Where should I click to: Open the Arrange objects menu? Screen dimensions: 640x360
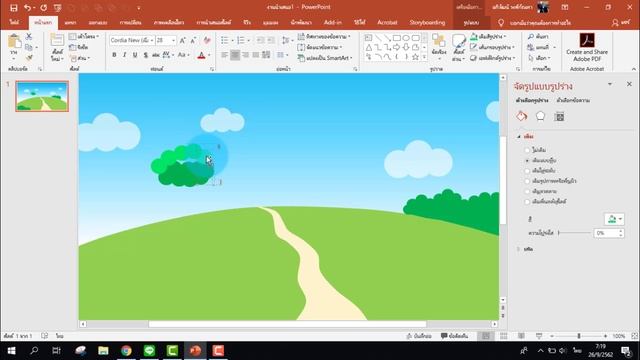pos(439,47)
